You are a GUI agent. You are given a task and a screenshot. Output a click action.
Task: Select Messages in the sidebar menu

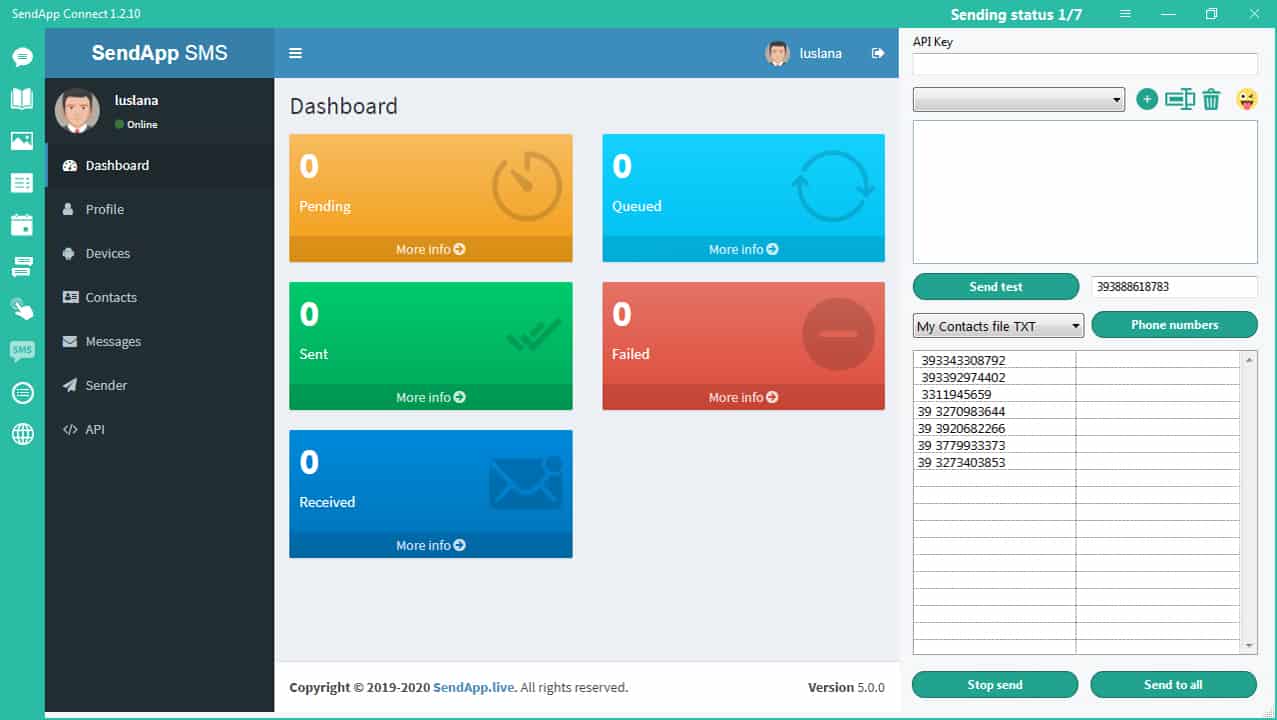tap(113, 342)
